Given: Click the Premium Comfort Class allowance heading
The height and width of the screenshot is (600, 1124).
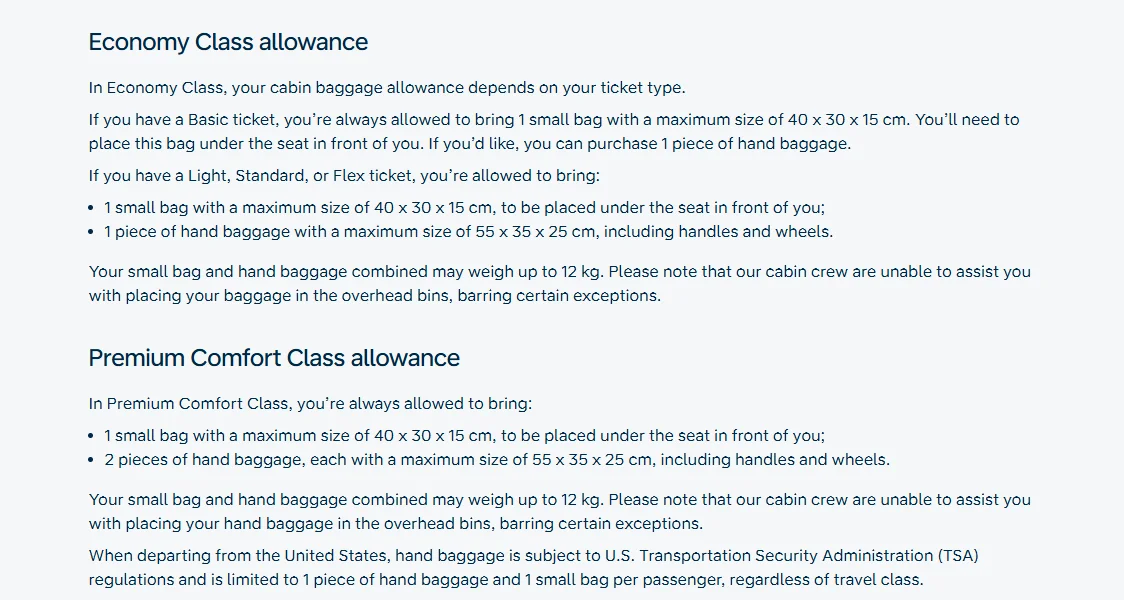Looking at the screenshot, I should [x=274, y=358].
